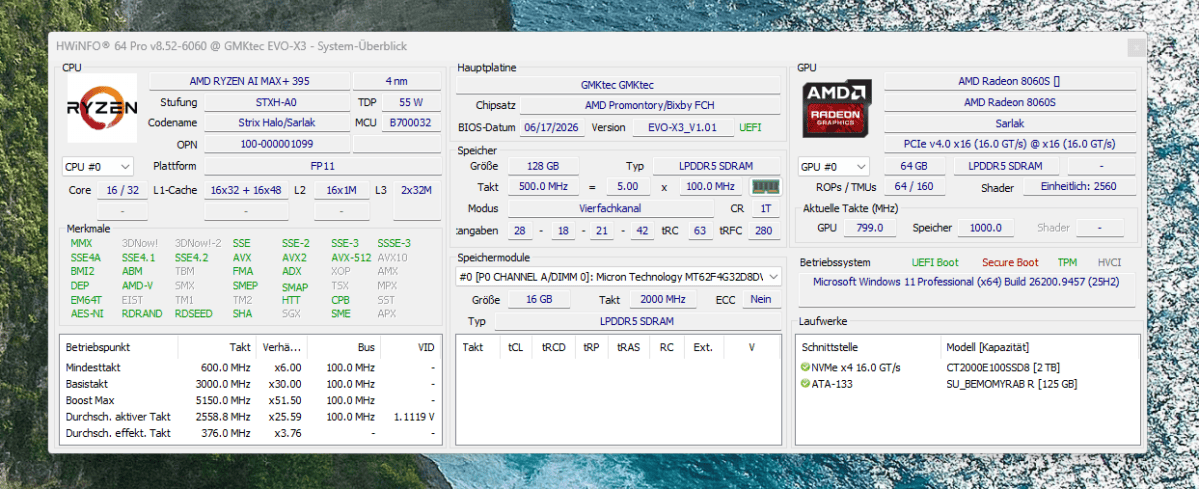
Task: Click the green status icon for NVMe drive
Action: point(805,367)
